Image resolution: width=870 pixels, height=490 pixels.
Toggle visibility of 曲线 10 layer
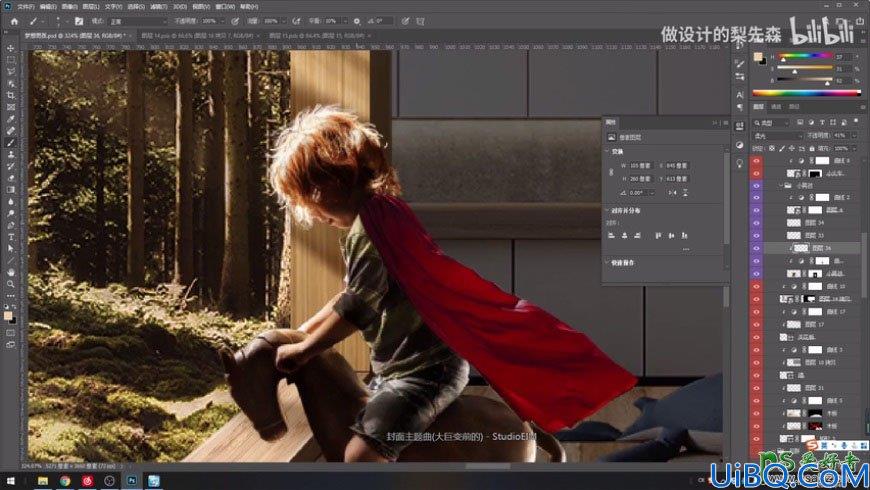click(756, 286)
